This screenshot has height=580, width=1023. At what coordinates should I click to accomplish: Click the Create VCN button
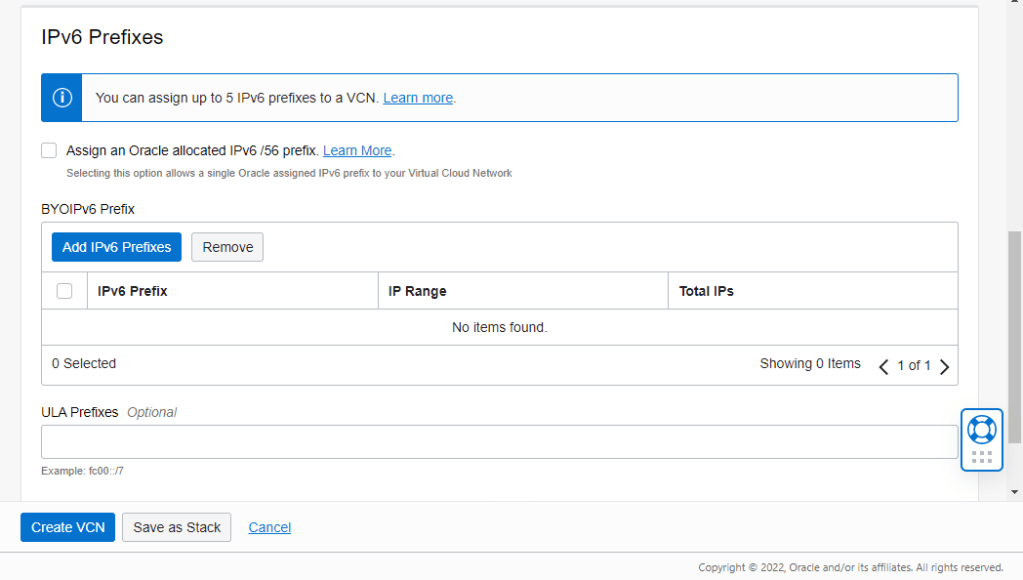[68, 527]
